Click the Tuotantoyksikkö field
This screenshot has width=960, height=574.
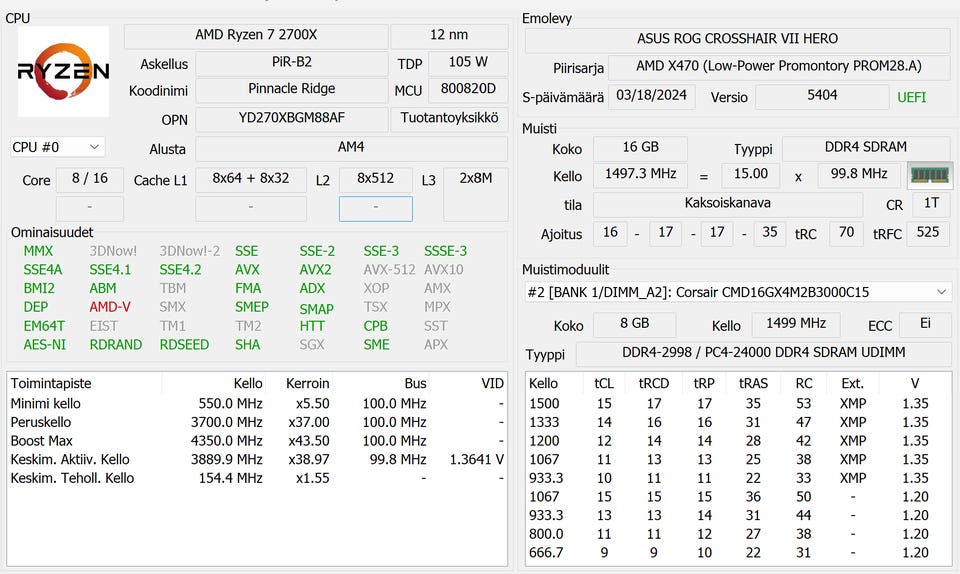[x=449, y=118]
